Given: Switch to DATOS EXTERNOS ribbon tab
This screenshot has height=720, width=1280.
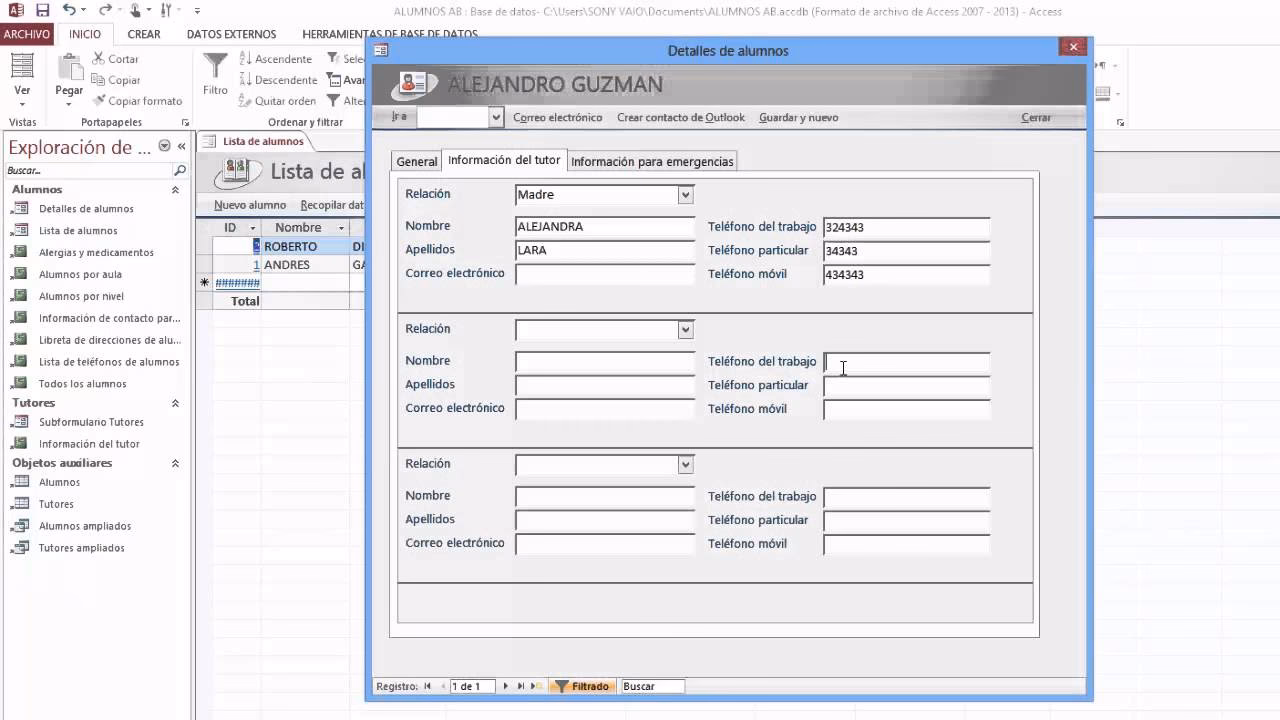Looking at the screenshot, I should pyautogui.click(x=231, y=34).
